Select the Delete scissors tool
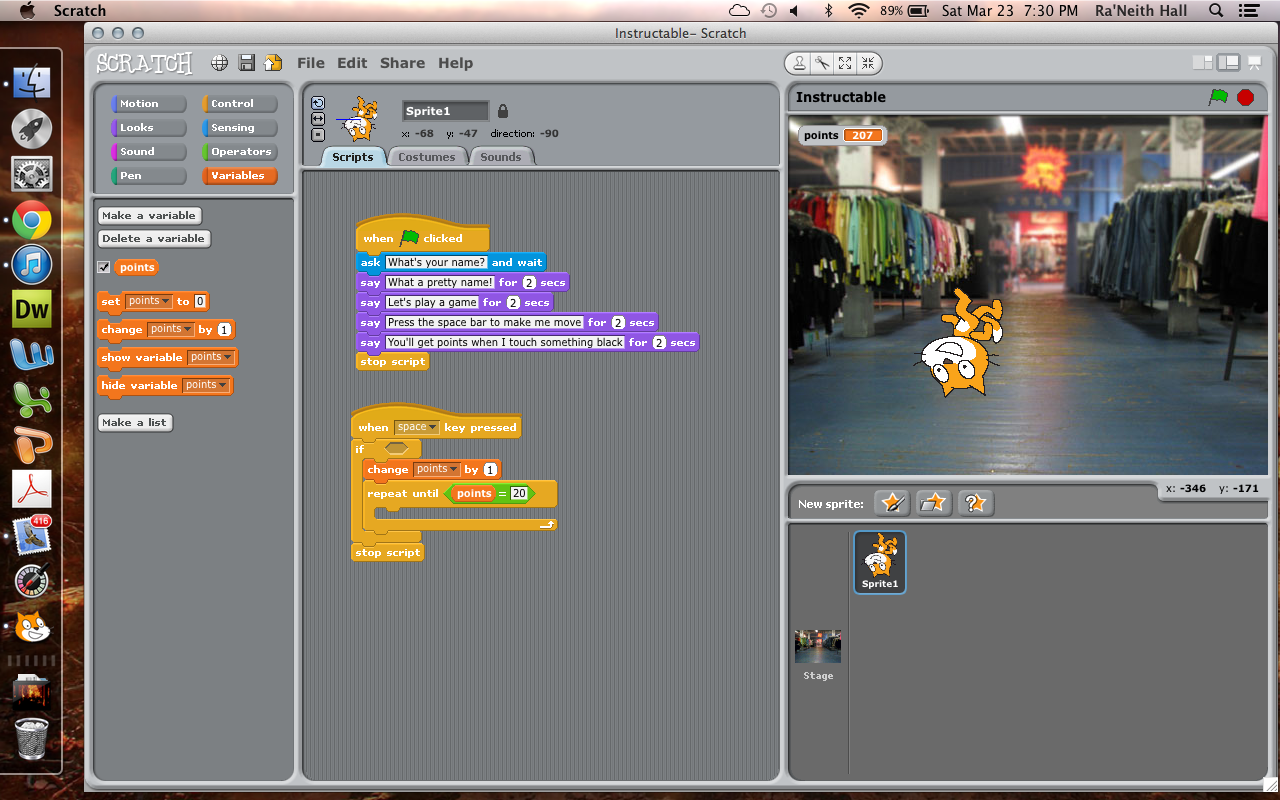 pyautogui.click(x=822, y=63)
